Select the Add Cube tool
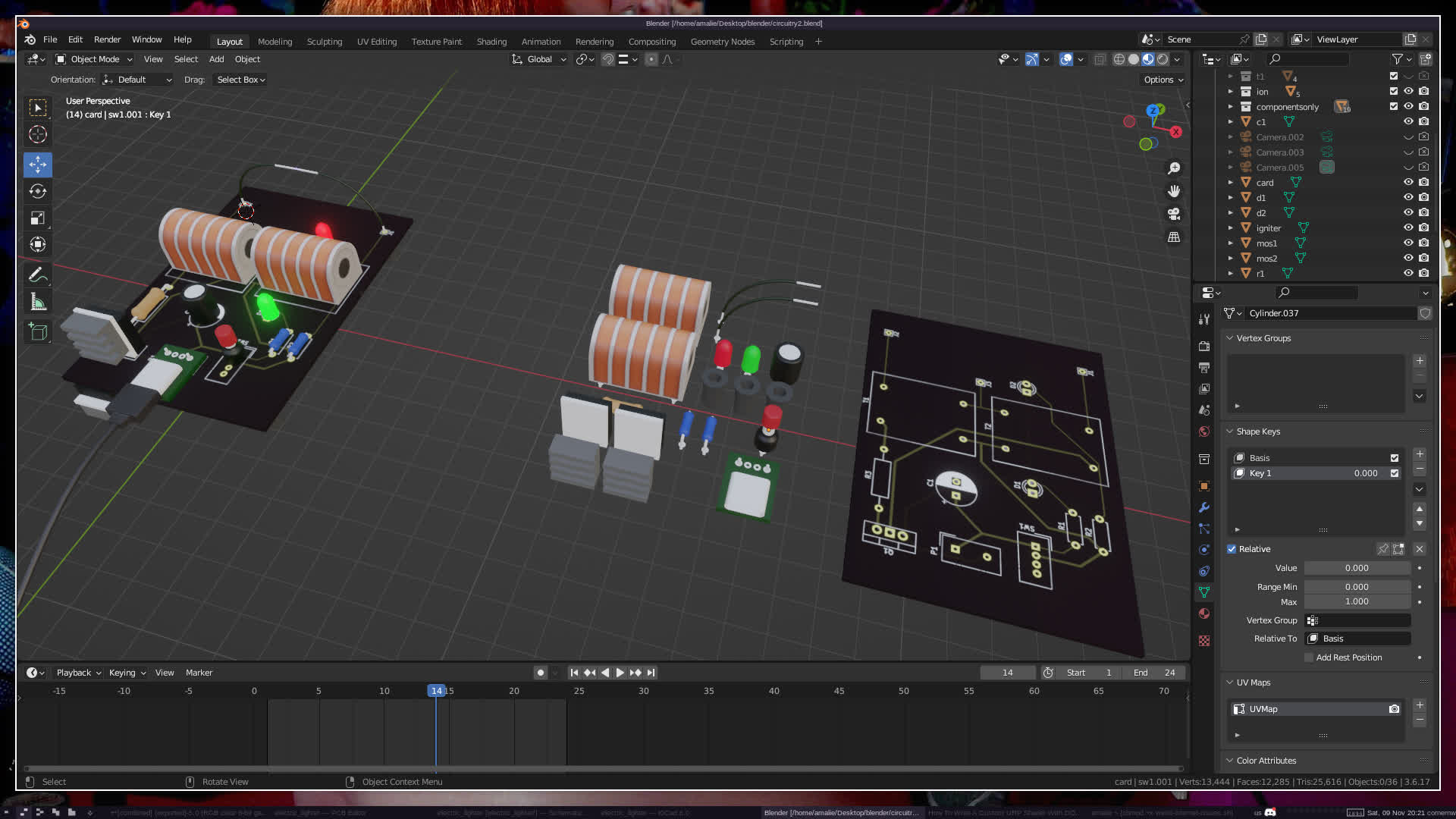The width and height of the screenshot is (1456, 819). [x=38, y=331]
